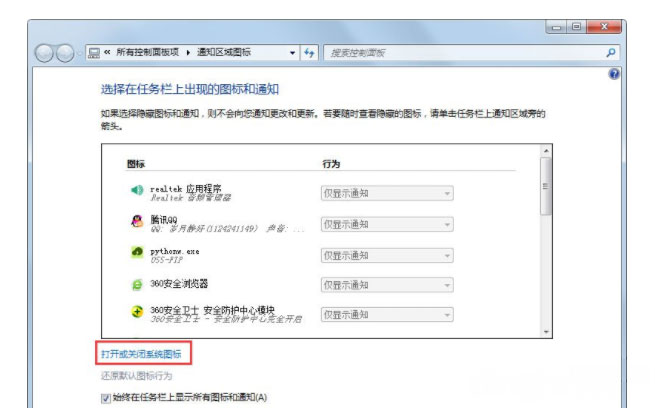Open behavior dropdown for 360安全浏览器
The image size is (655, 408).
387,285
